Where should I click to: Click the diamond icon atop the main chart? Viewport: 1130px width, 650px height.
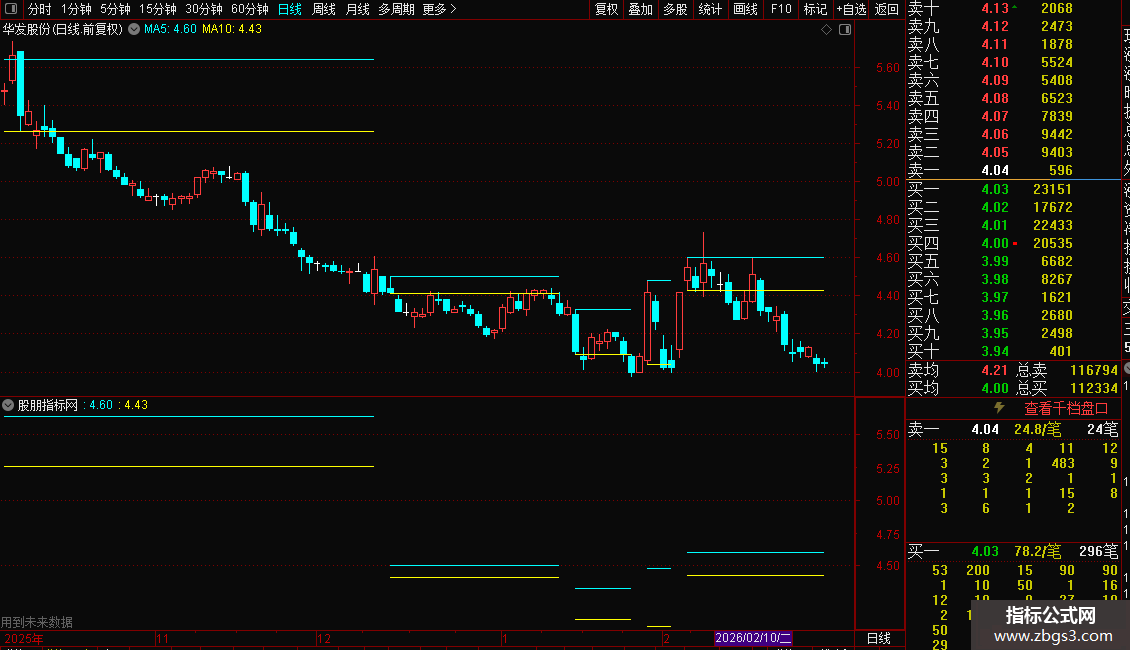(827, 30)
